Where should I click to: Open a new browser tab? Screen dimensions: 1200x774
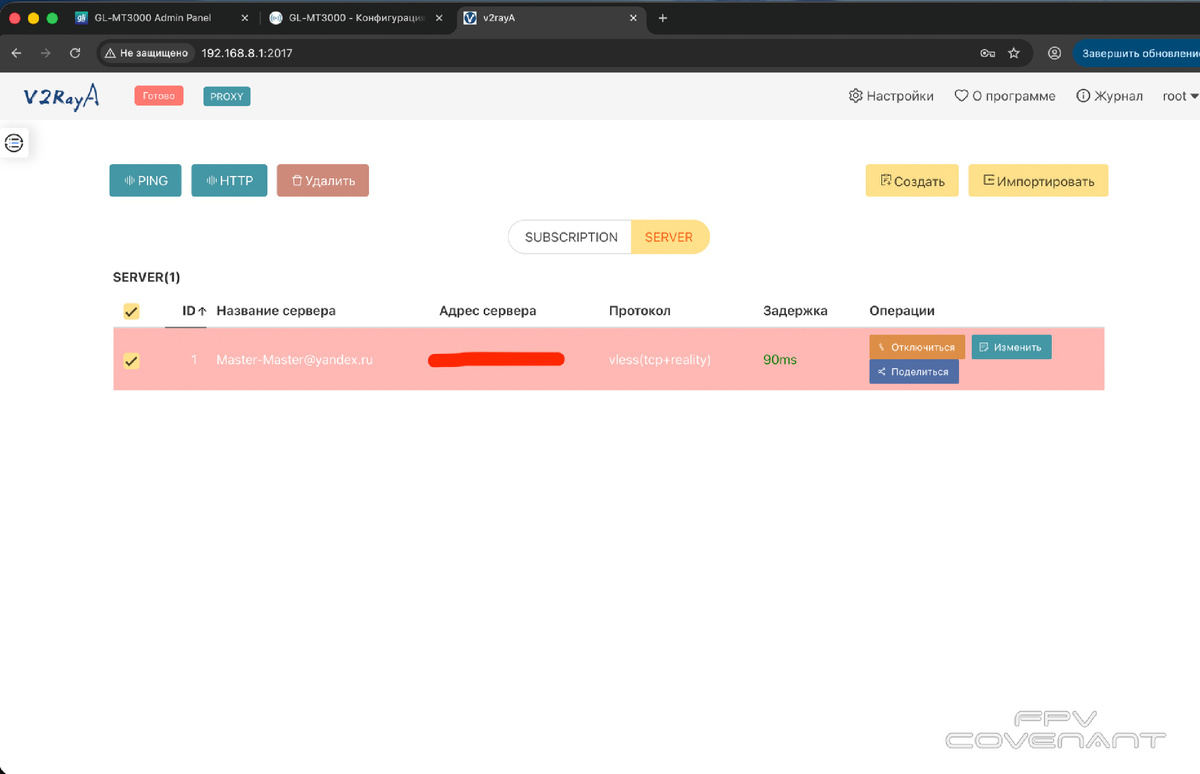tap(663, 18)
